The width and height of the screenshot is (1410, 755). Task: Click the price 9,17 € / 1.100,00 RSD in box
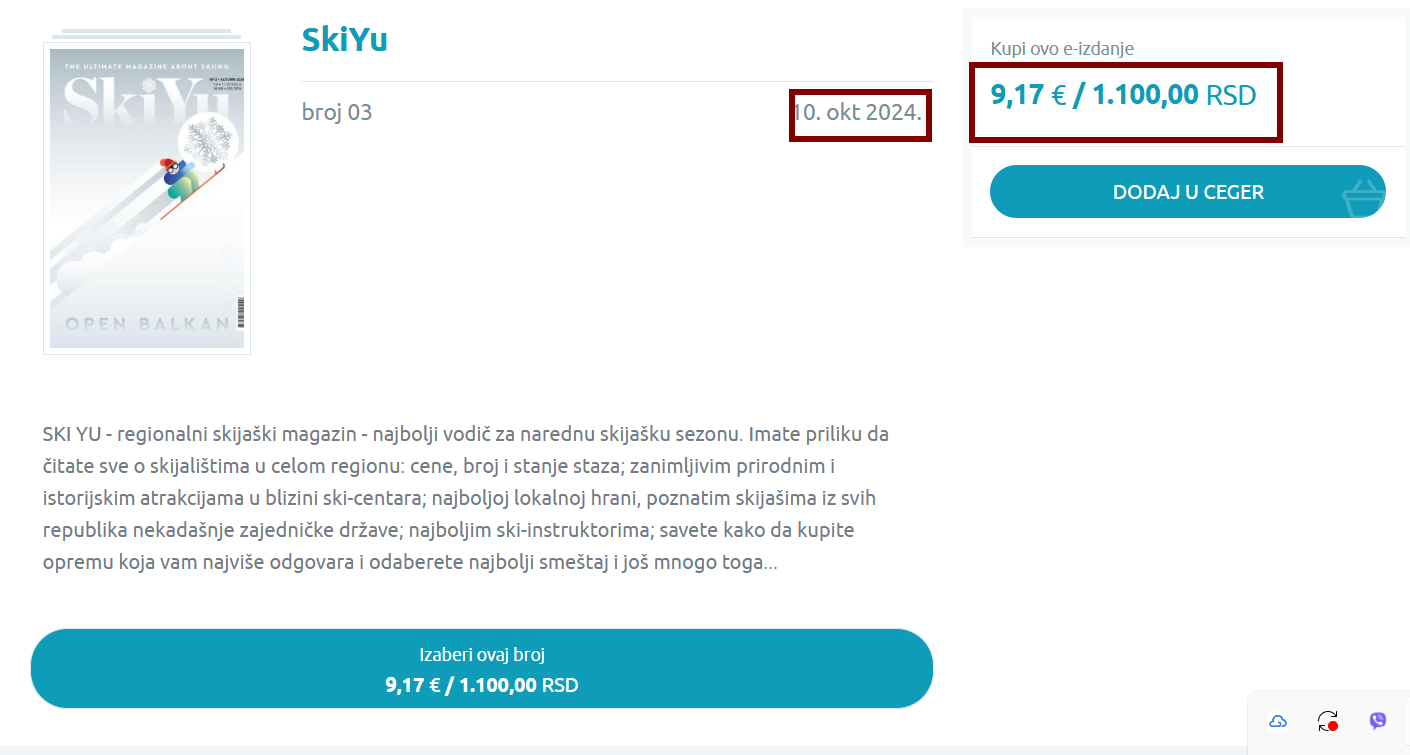[1123, 95]
